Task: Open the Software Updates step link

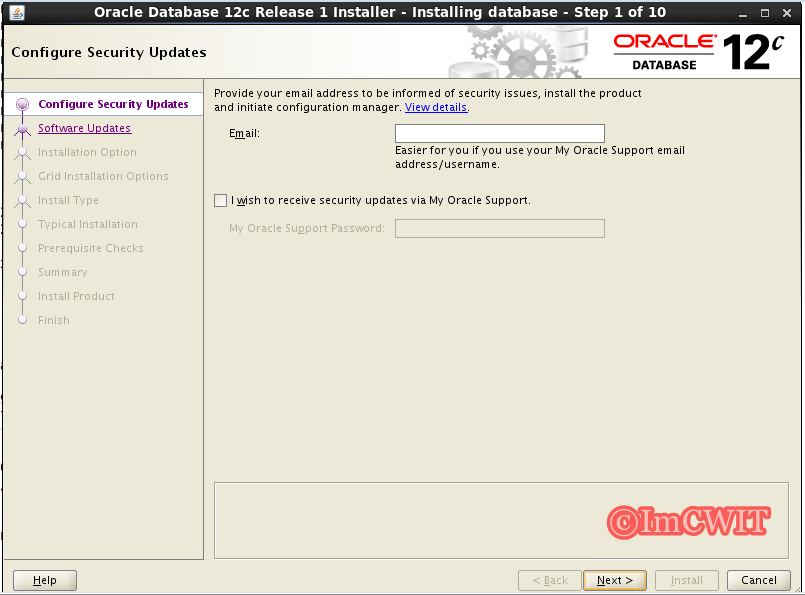Action: [x=85, y=128]
